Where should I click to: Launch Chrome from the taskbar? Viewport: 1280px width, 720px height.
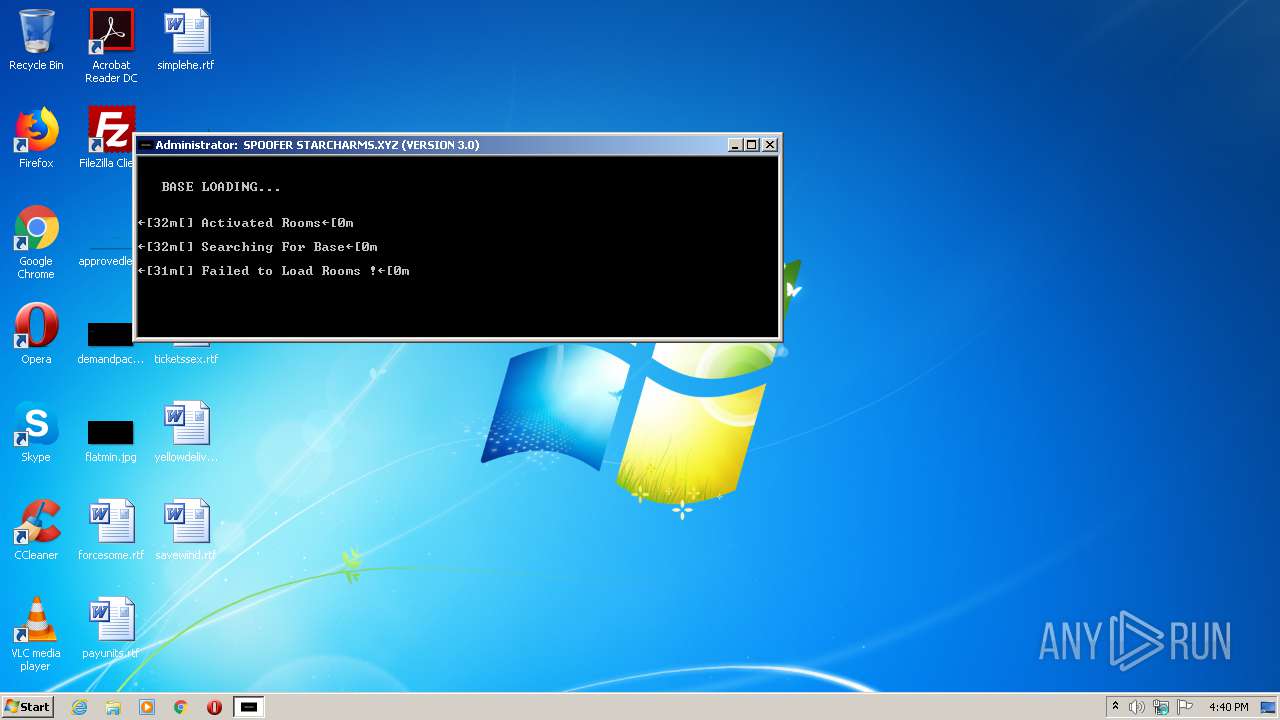tap(181, 707)
